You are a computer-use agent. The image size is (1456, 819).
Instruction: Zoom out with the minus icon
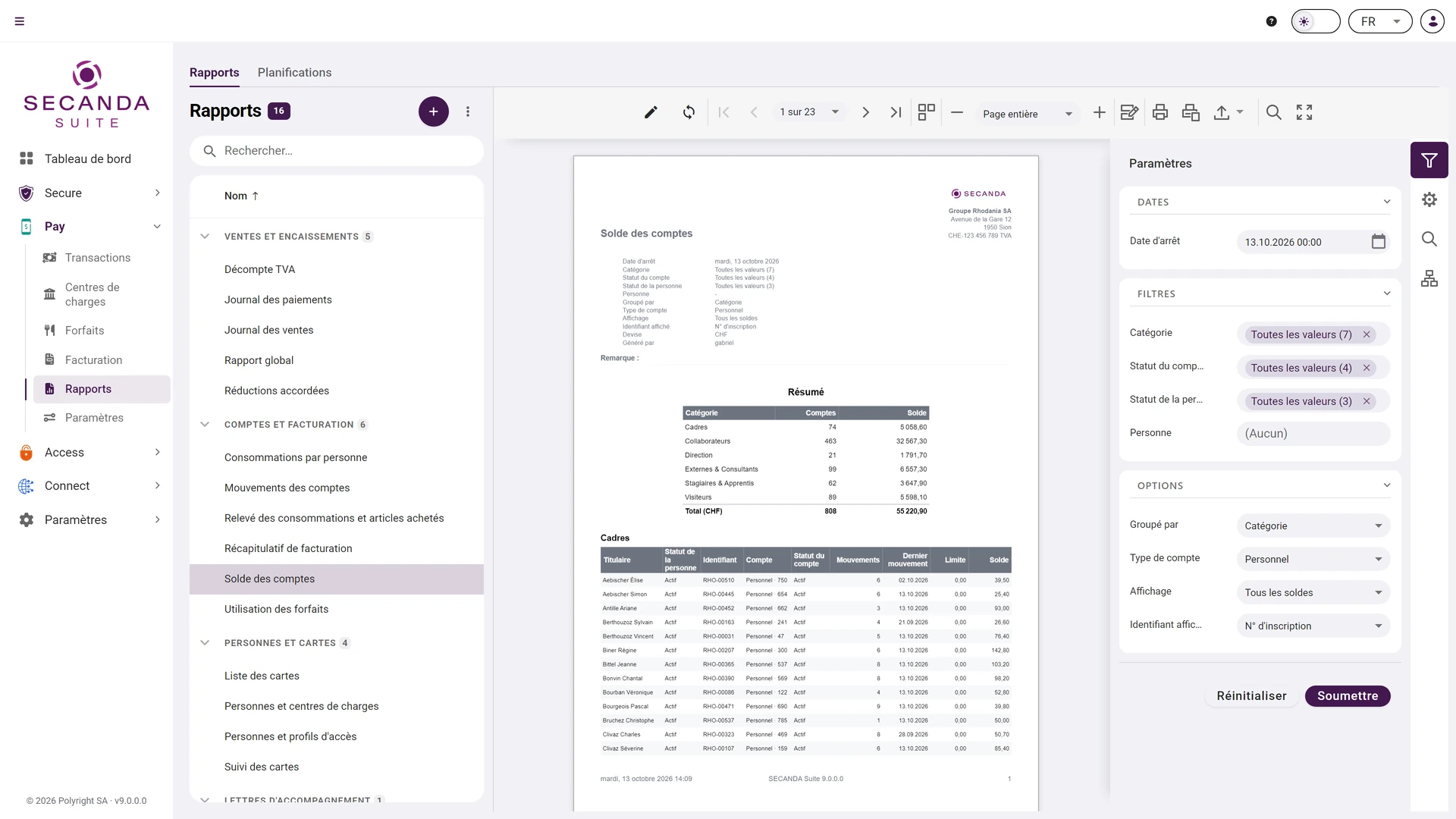tap(957, 112)
